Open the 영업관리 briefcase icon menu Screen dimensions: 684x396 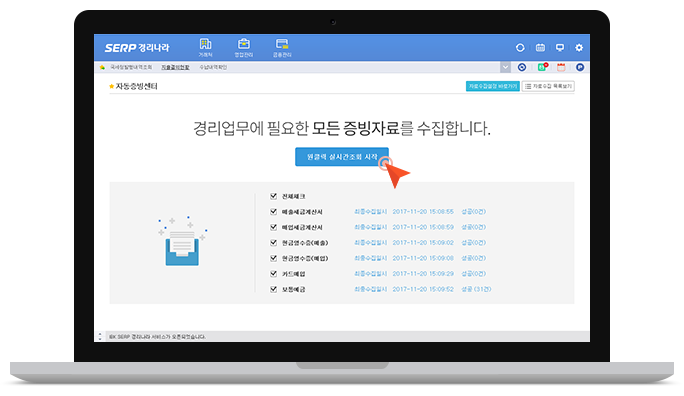tap(244, 48)
